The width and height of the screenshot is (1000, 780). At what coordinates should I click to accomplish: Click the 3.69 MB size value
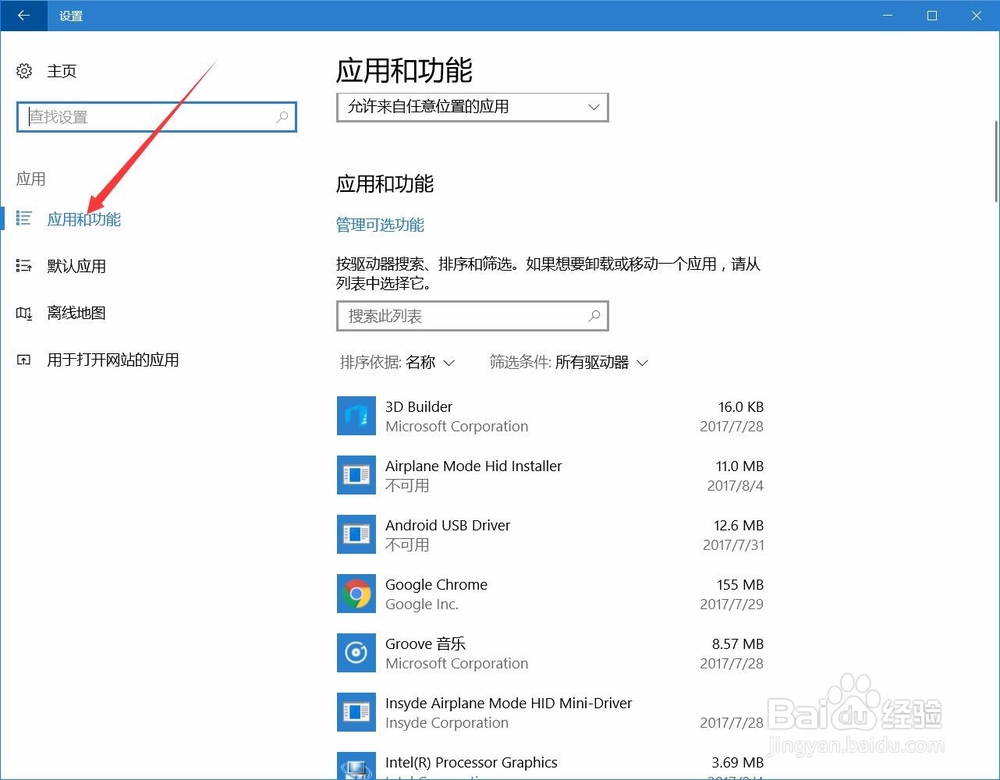coord(737,763)
